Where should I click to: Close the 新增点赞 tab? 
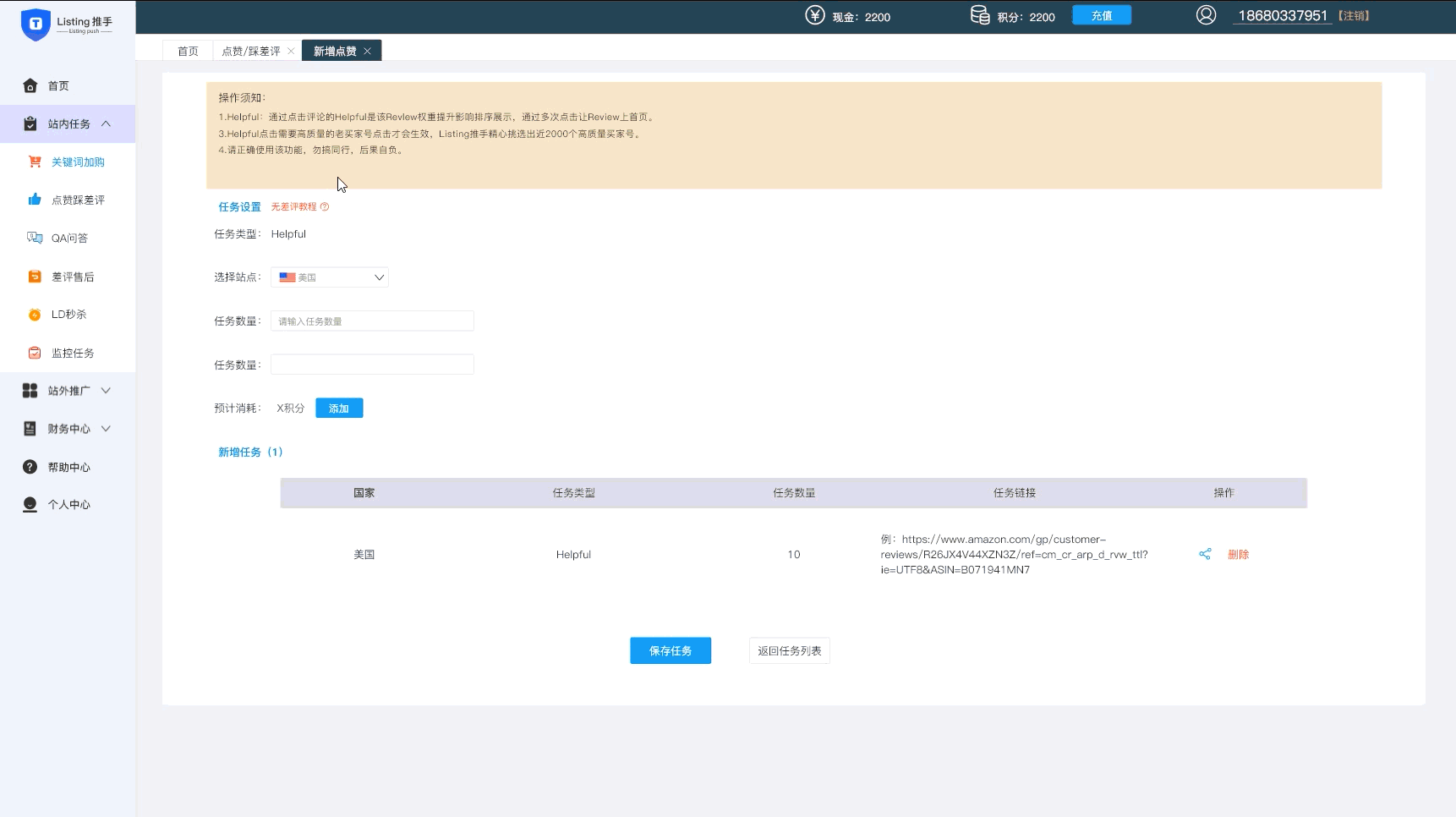pyautogui.click(x=367, y=51)
